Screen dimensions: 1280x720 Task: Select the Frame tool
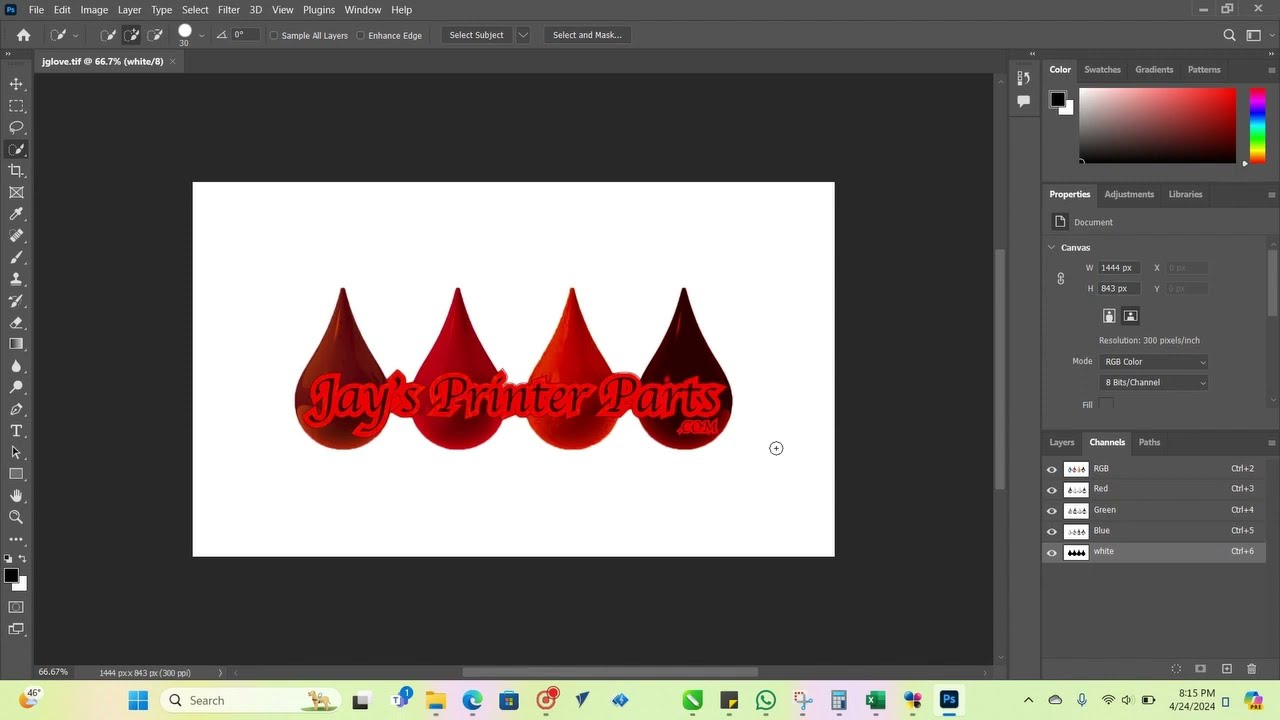point(16,193)
